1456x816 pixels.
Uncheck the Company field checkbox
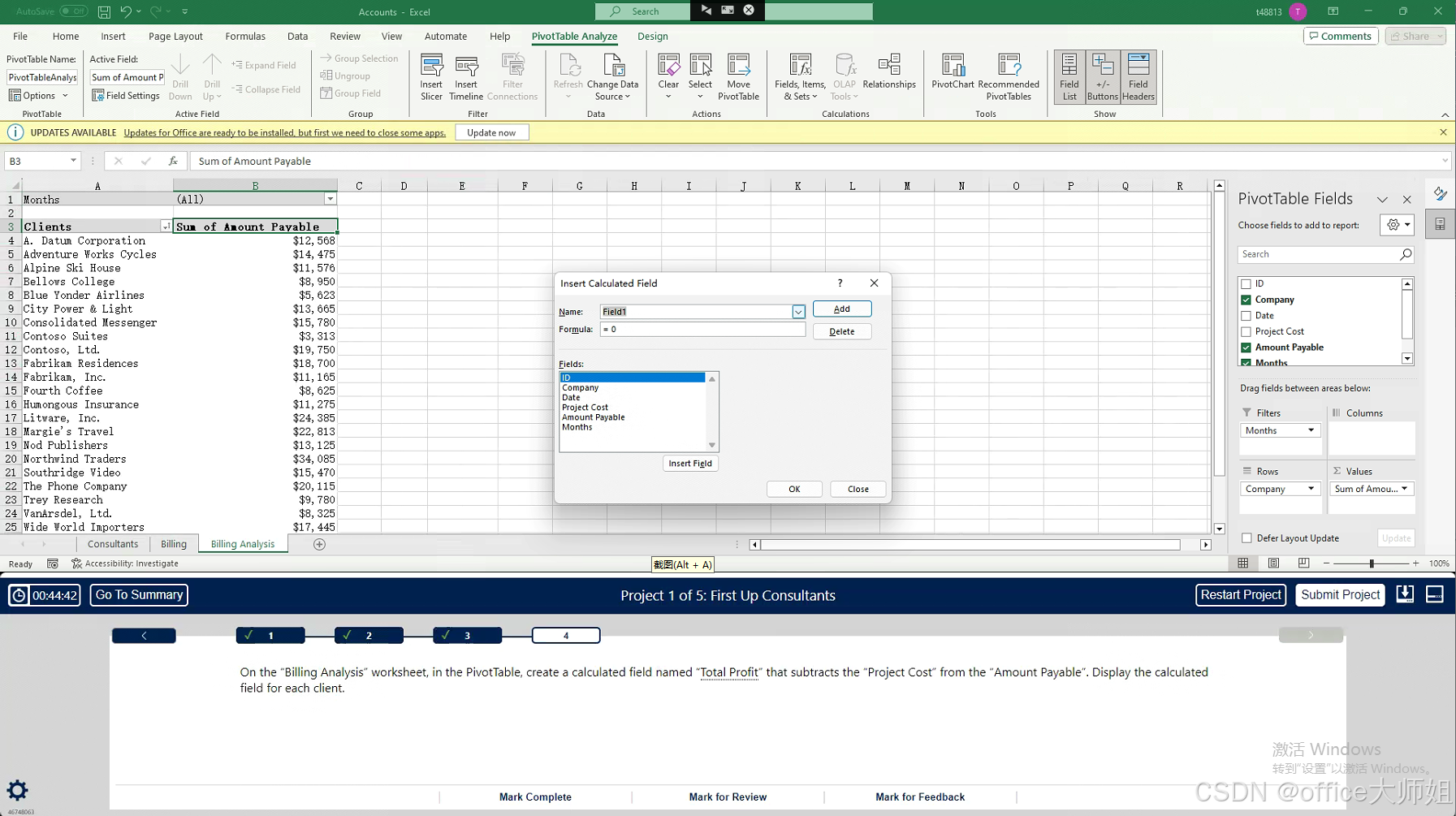click(x=1246, y=300)
